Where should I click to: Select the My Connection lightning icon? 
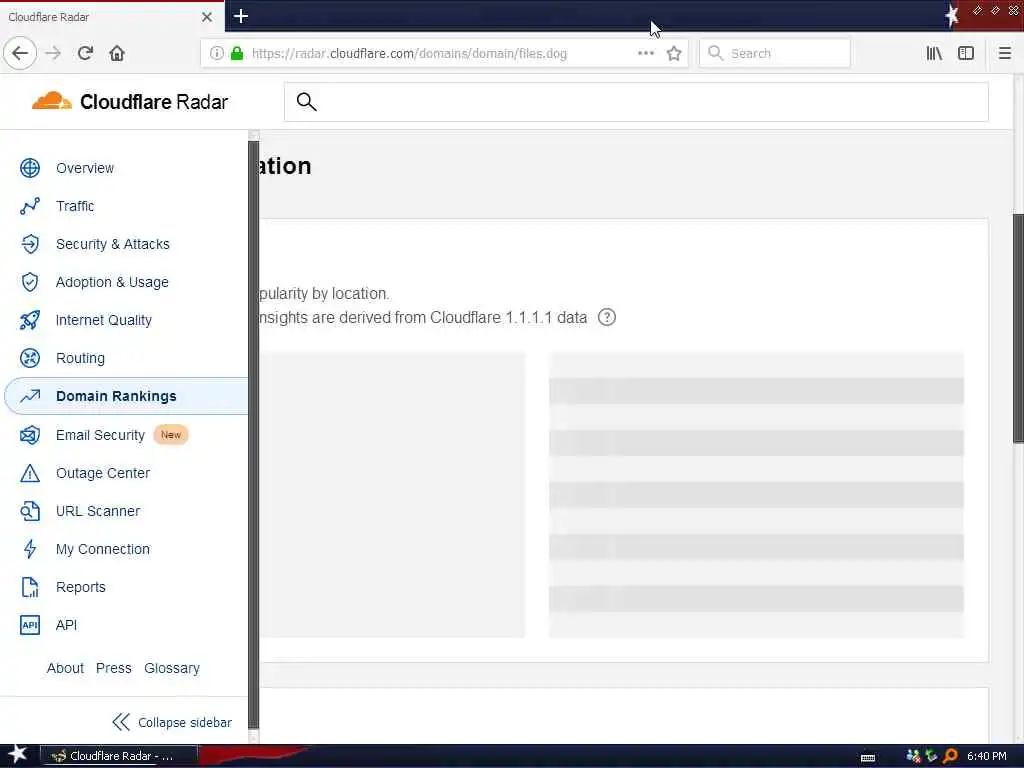point(30,549)
